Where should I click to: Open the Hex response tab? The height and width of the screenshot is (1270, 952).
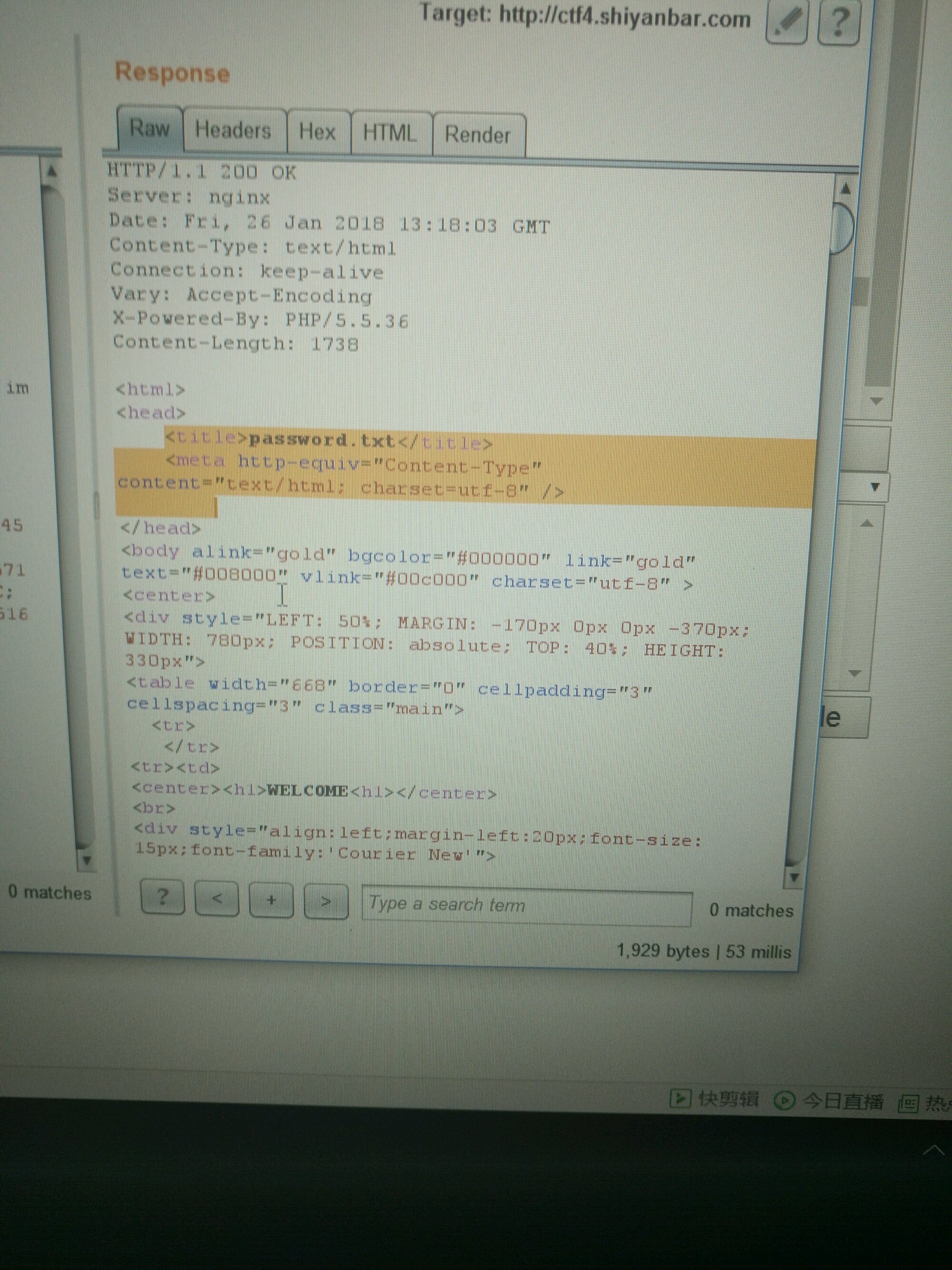[x=317, y=132]
